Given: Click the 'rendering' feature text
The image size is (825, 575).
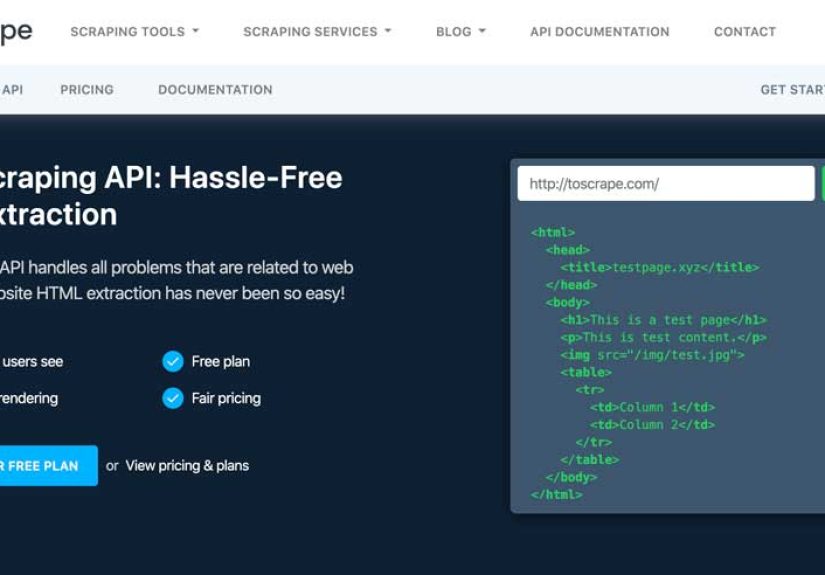Looking at the screenshot, I should click(29, 398).
